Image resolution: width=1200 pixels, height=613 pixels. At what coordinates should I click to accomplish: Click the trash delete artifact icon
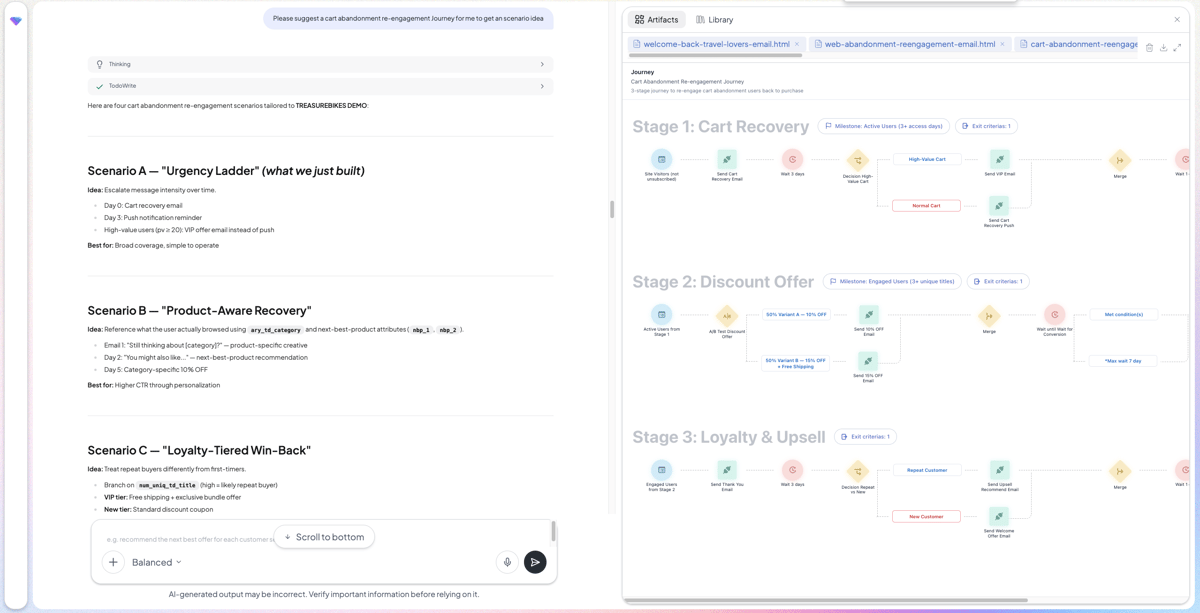[1149, 47]
